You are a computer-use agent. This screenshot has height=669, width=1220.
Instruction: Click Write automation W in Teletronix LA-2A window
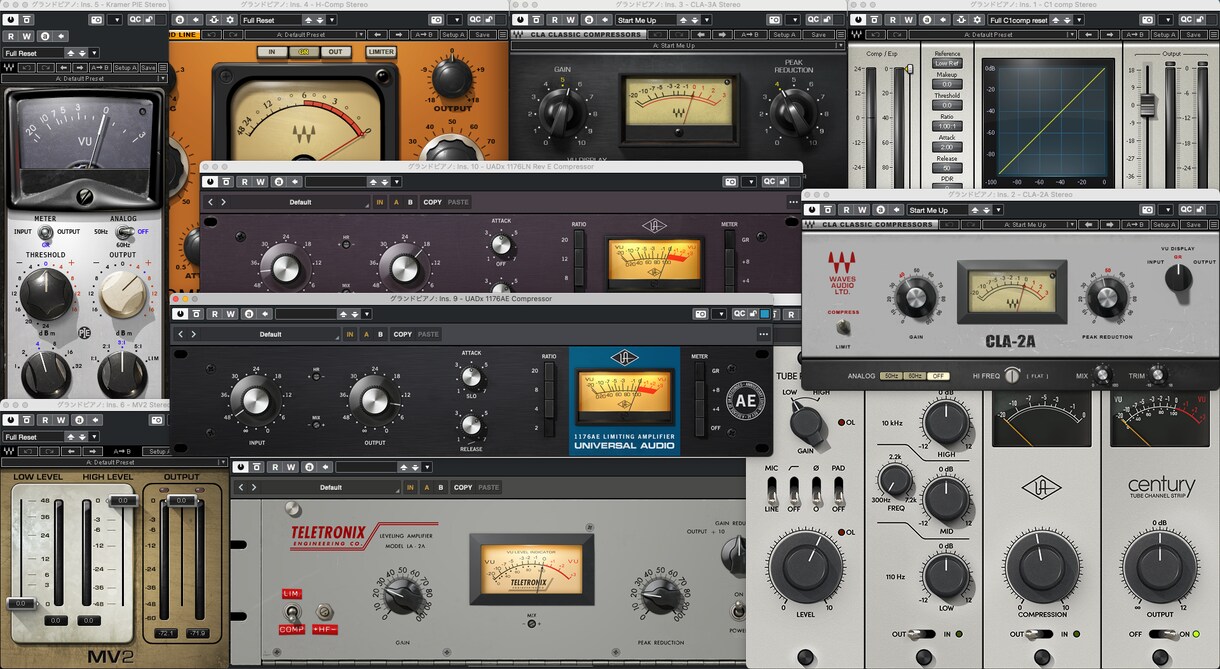291,467
